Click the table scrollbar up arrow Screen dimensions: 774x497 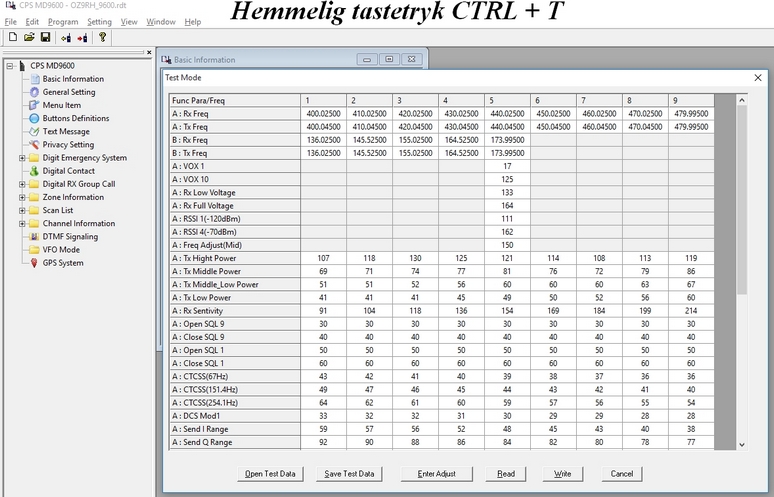pyautogui.click(x=741, y=100)
